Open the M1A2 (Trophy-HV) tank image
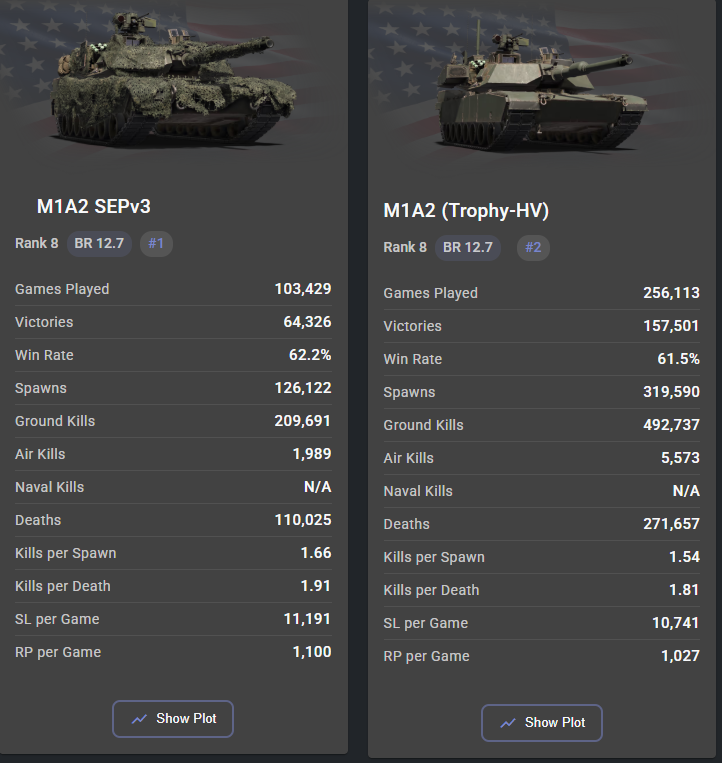722x763 pixels. [542, 83]
